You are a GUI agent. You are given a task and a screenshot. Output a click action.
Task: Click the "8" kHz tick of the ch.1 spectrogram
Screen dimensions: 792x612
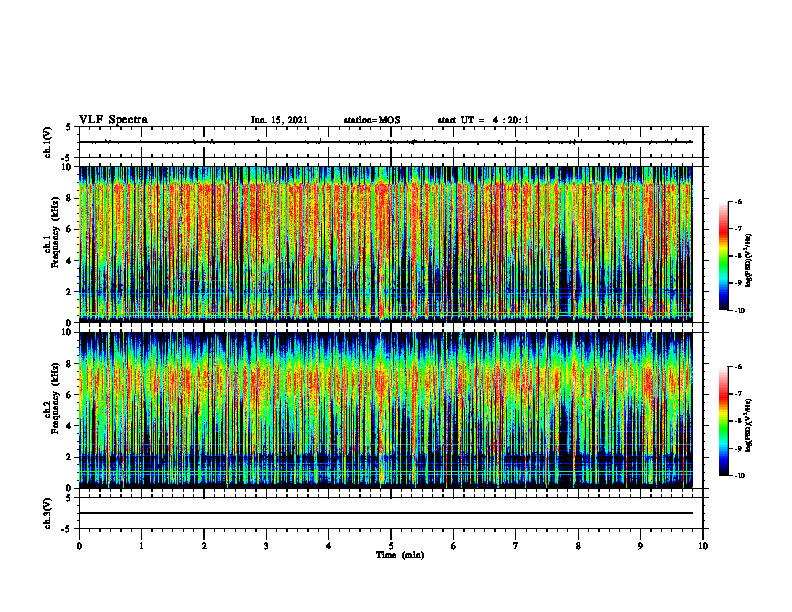[69, 198]
